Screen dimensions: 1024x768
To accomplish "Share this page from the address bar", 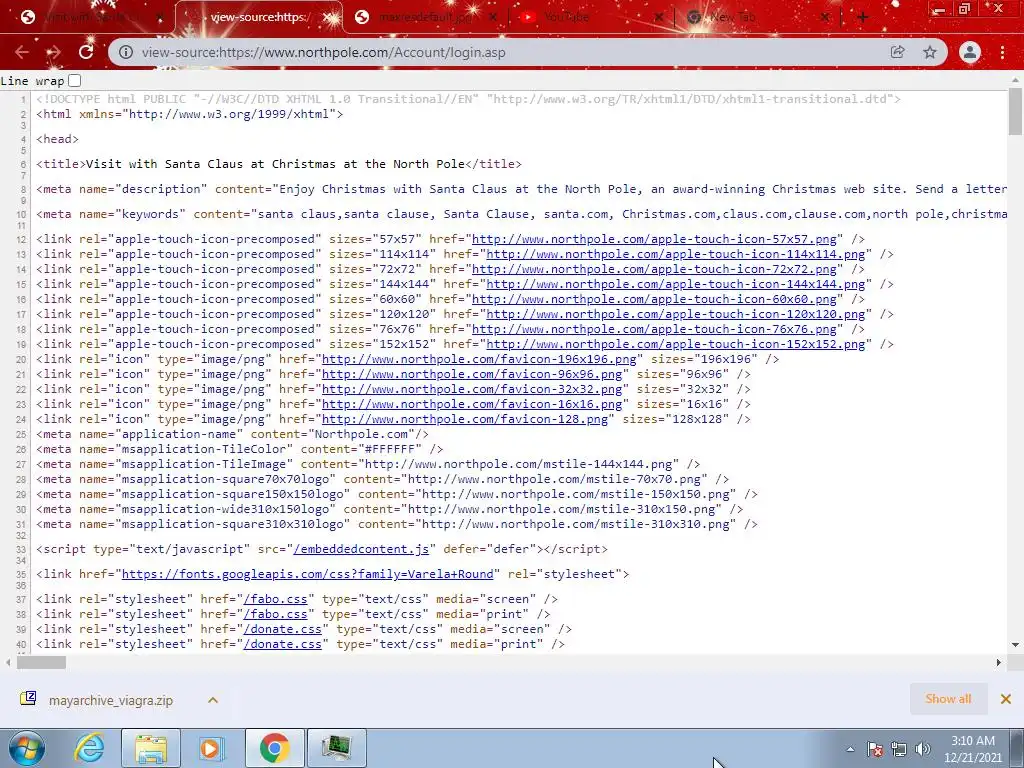I will click(x=897, y=52).
